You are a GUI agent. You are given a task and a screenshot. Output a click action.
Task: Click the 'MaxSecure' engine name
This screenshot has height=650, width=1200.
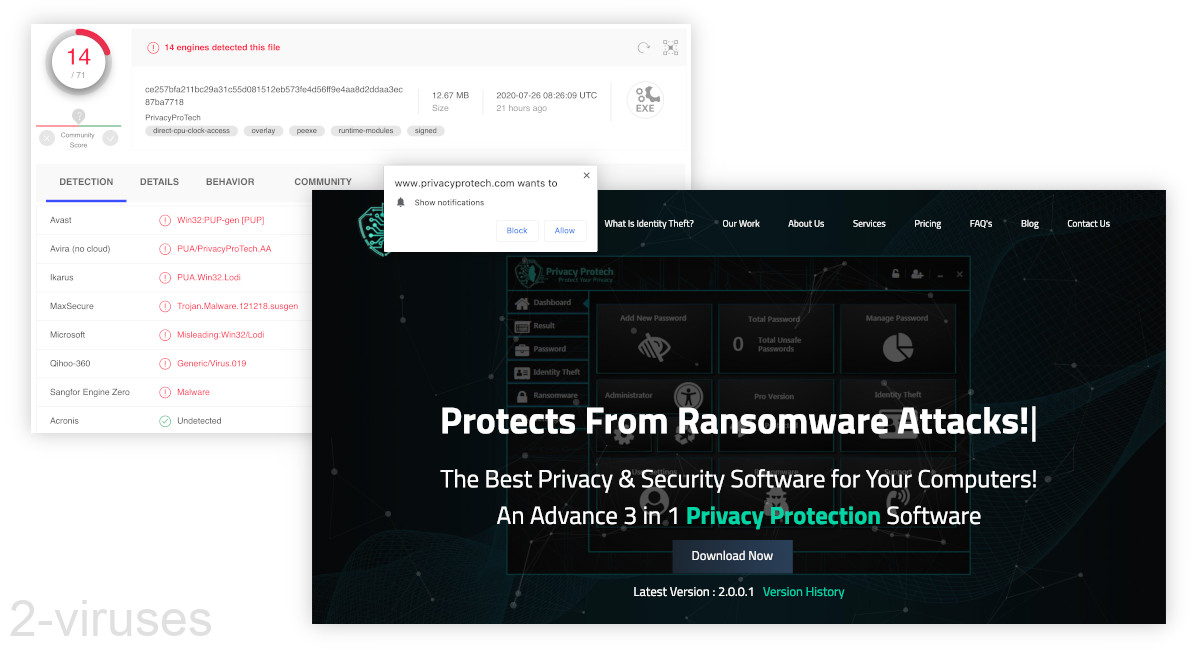[x=70, y=306]
